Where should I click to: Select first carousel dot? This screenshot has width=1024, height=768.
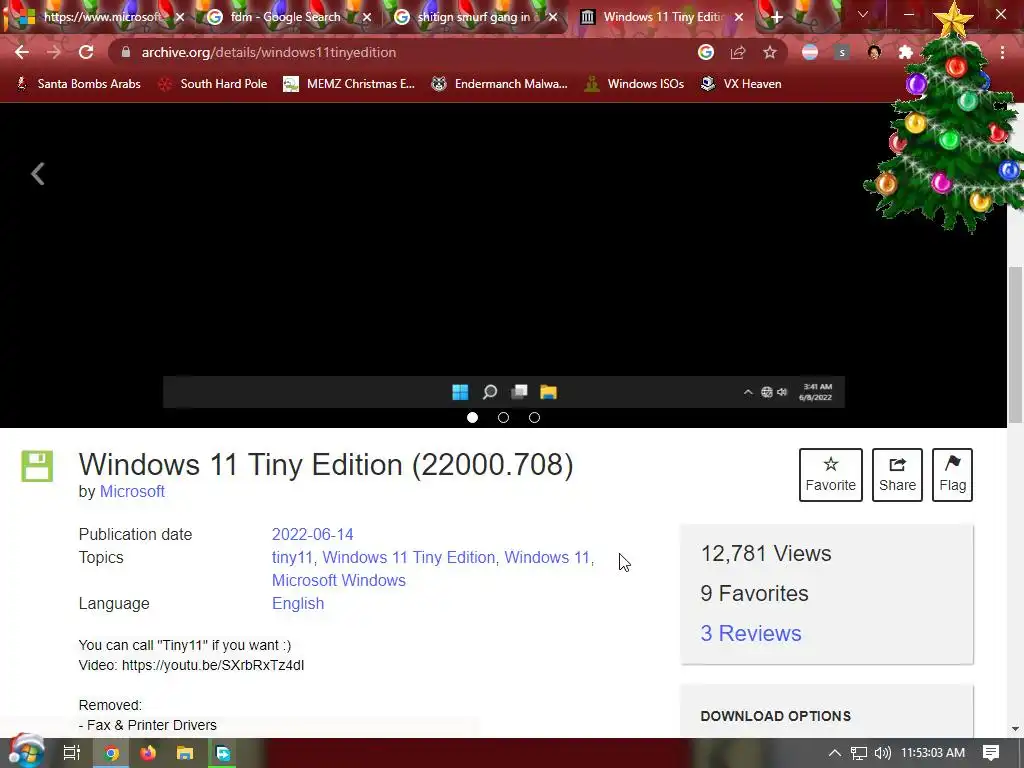472,417
